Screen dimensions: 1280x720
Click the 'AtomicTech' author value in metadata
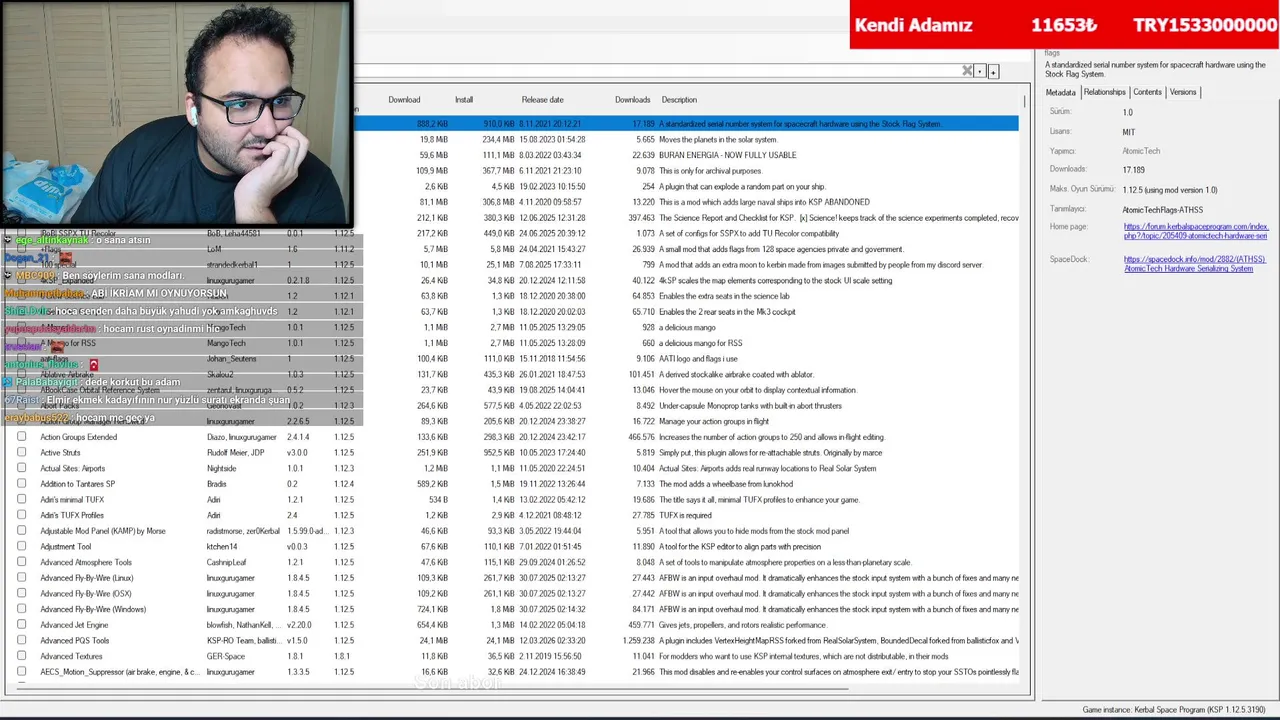pos(1141,151)
